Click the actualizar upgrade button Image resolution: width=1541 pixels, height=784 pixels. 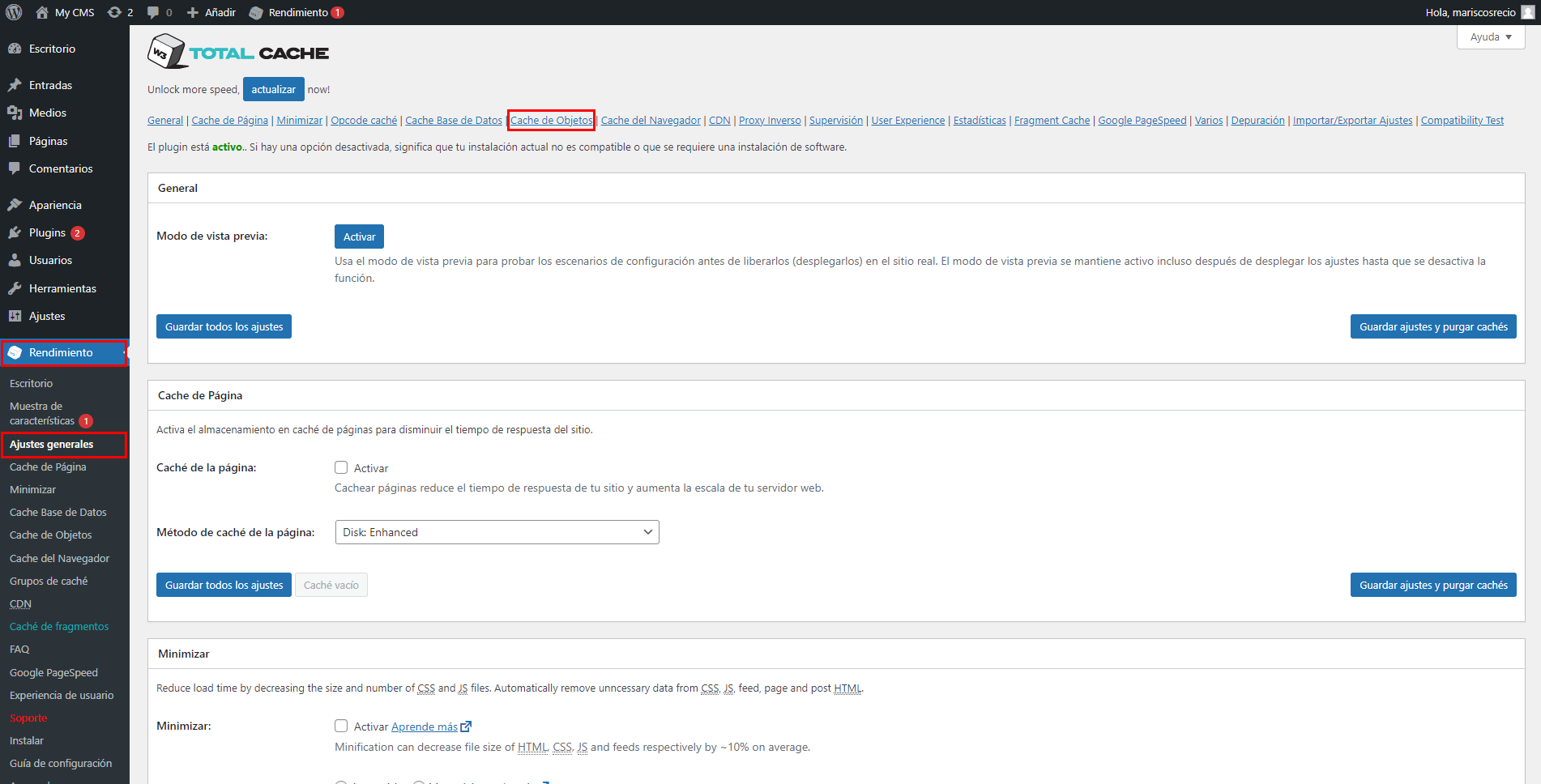click(x=273, y=89)
